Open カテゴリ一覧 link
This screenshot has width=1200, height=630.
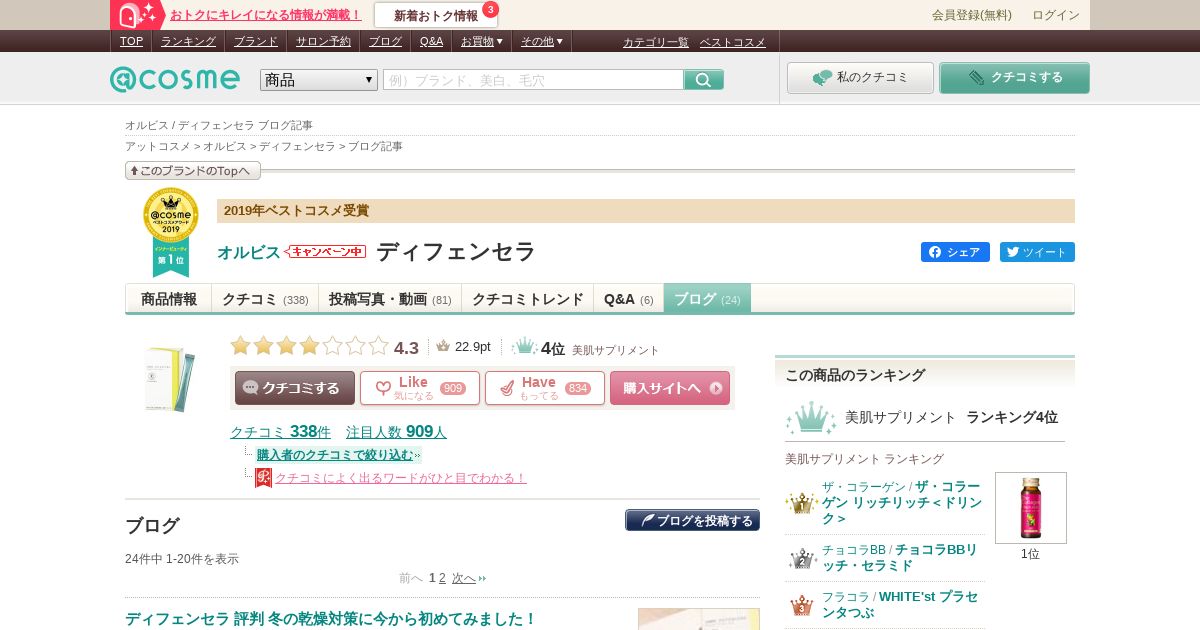pyautogui.click(x=656, y=42)
